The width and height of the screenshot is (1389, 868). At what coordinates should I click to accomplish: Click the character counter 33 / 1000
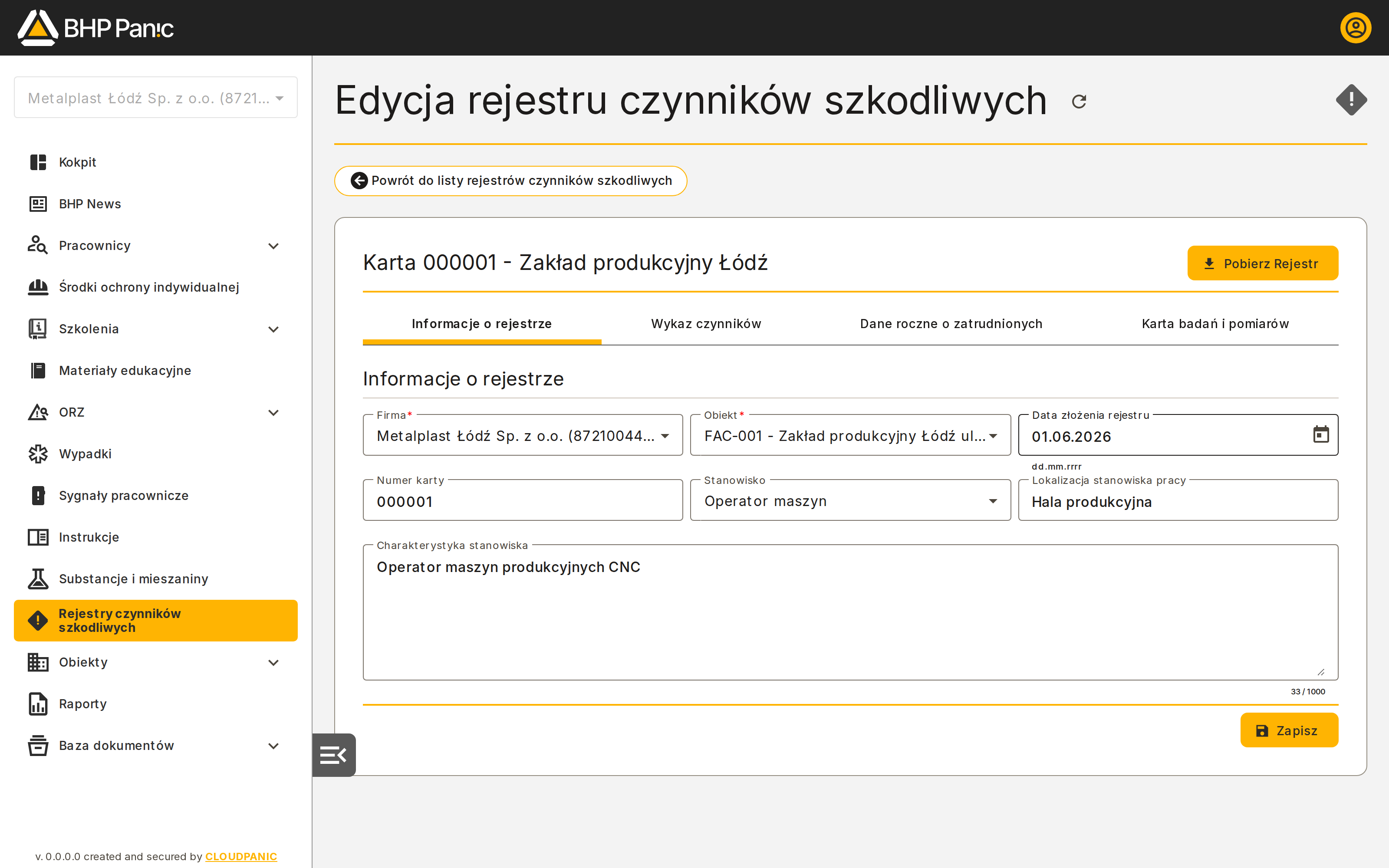1307,692
